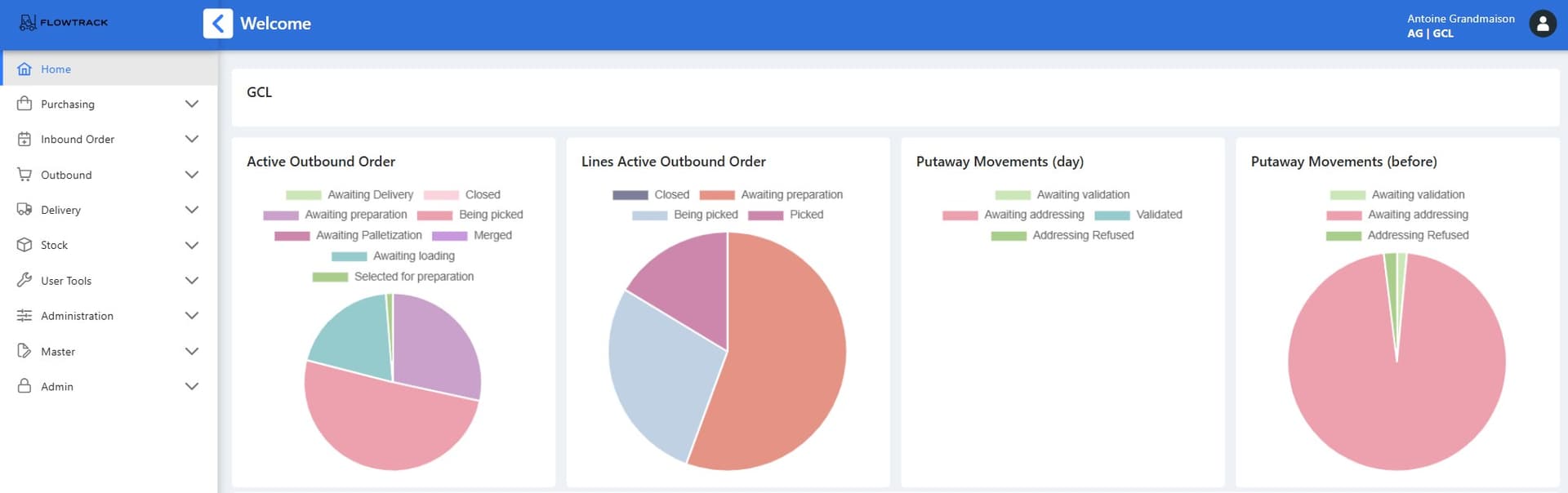
Task: Click the Purchasing shopping bag icon
Action: point(24,104)
